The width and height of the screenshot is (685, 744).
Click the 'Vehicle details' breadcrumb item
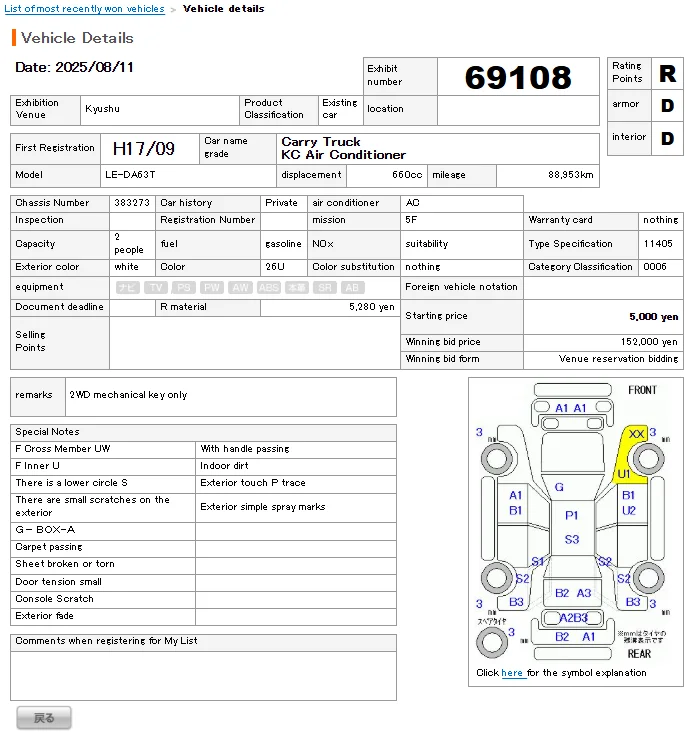[x=224, y=9]
